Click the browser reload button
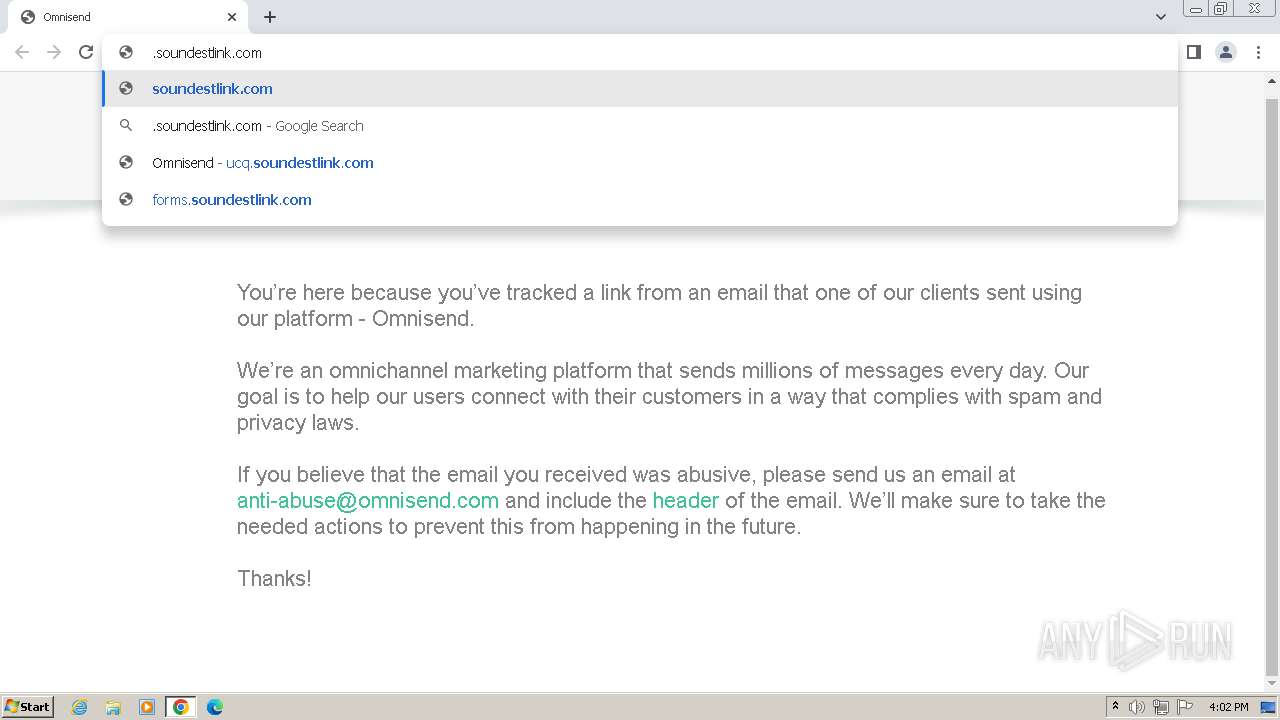1280x720 pixels. point(86,52)
